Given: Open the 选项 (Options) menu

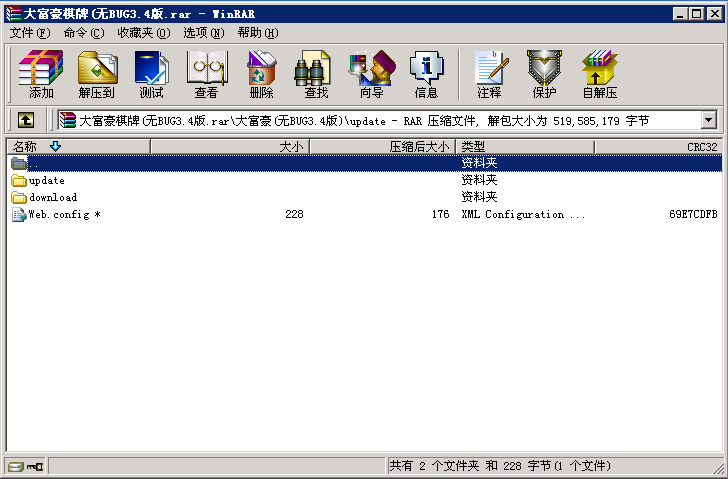Looking at the screenshot, I should [x=203, y=33].
